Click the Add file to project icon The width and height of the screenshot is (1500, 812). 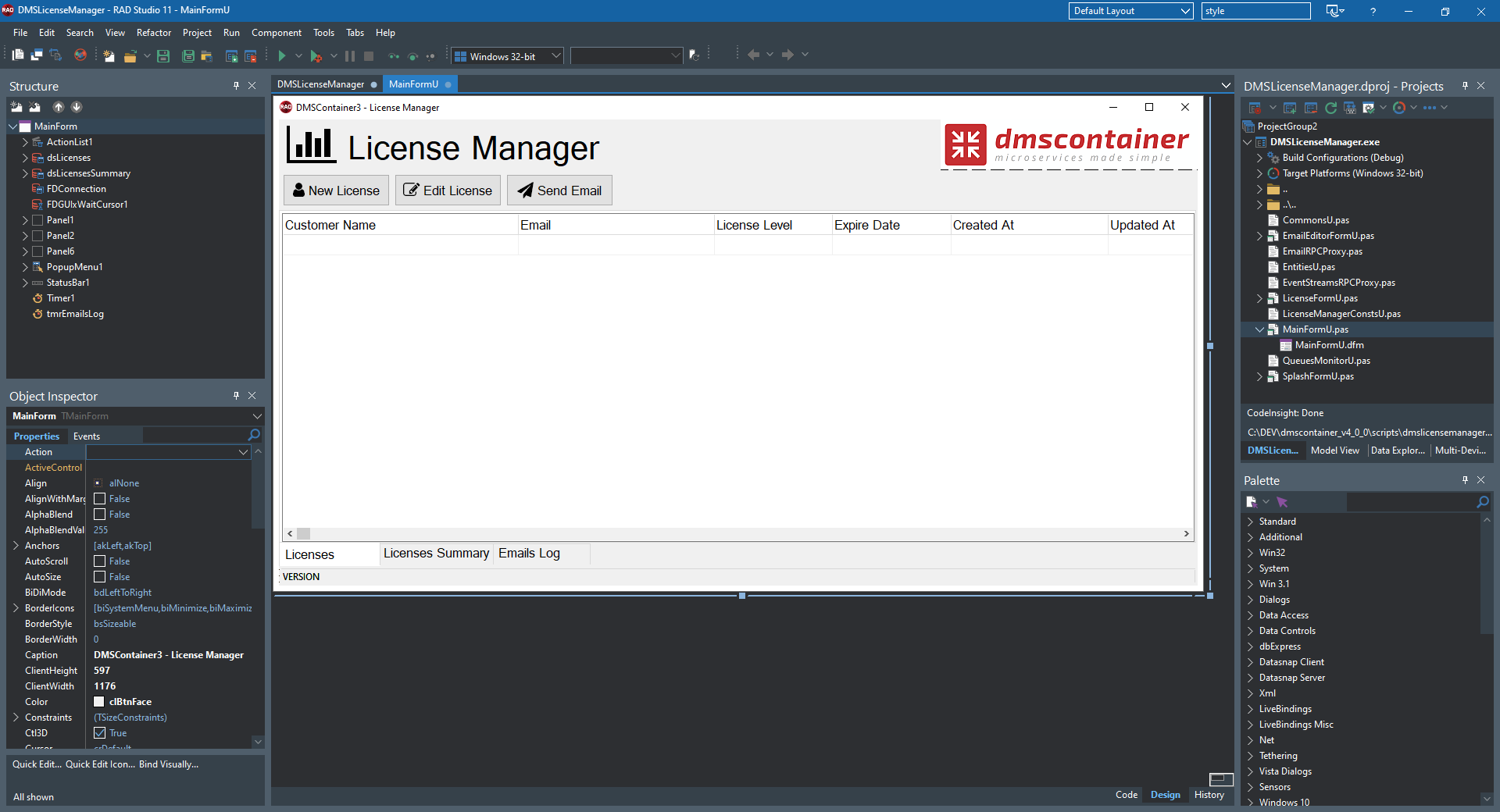pyautogui.click(x=231, y=56)
